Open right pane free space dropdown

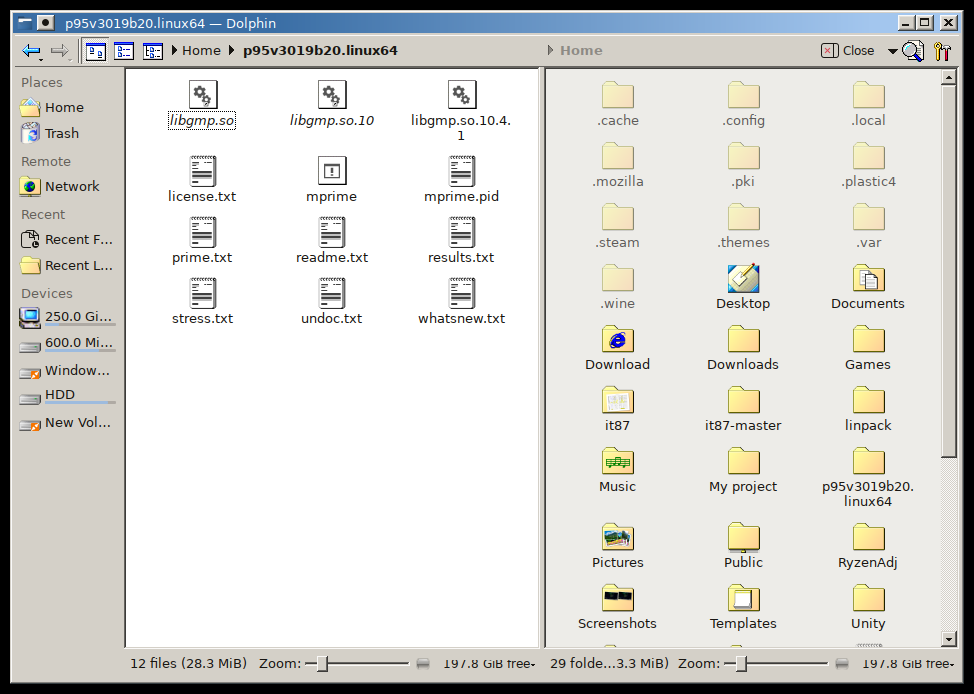coord(908,664)
